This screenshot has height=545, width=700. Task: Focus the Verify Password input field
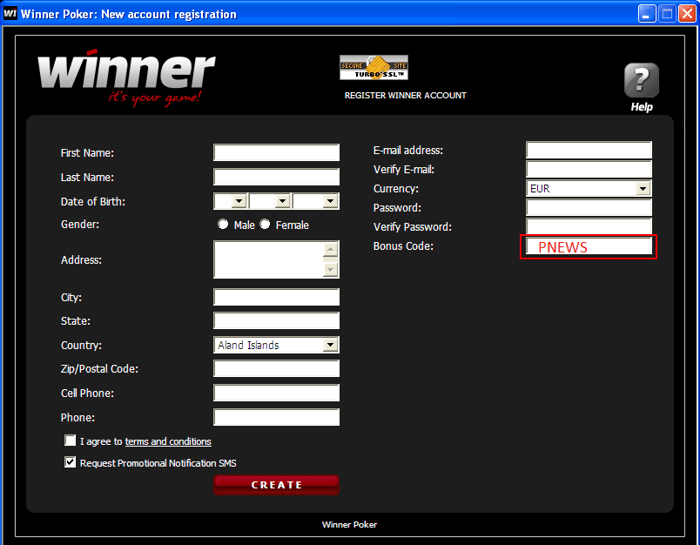pos(589,226)
